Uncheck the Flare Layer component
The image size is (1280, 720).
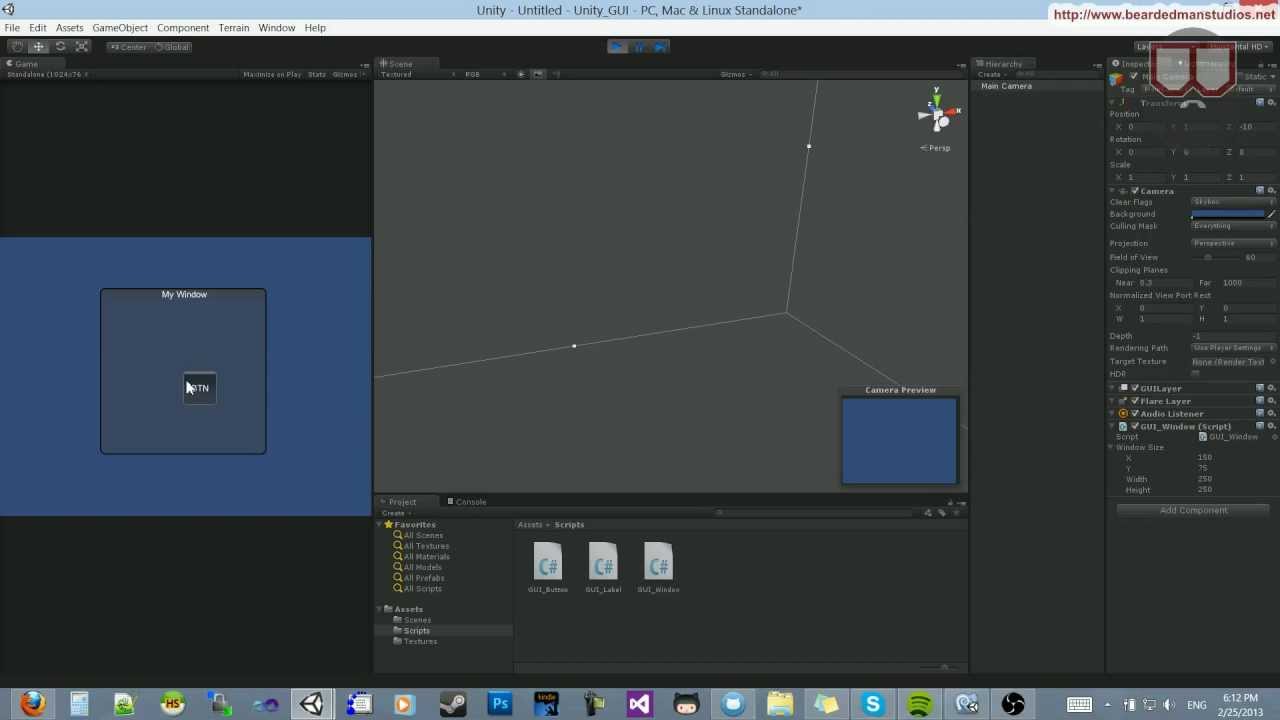1135,401
